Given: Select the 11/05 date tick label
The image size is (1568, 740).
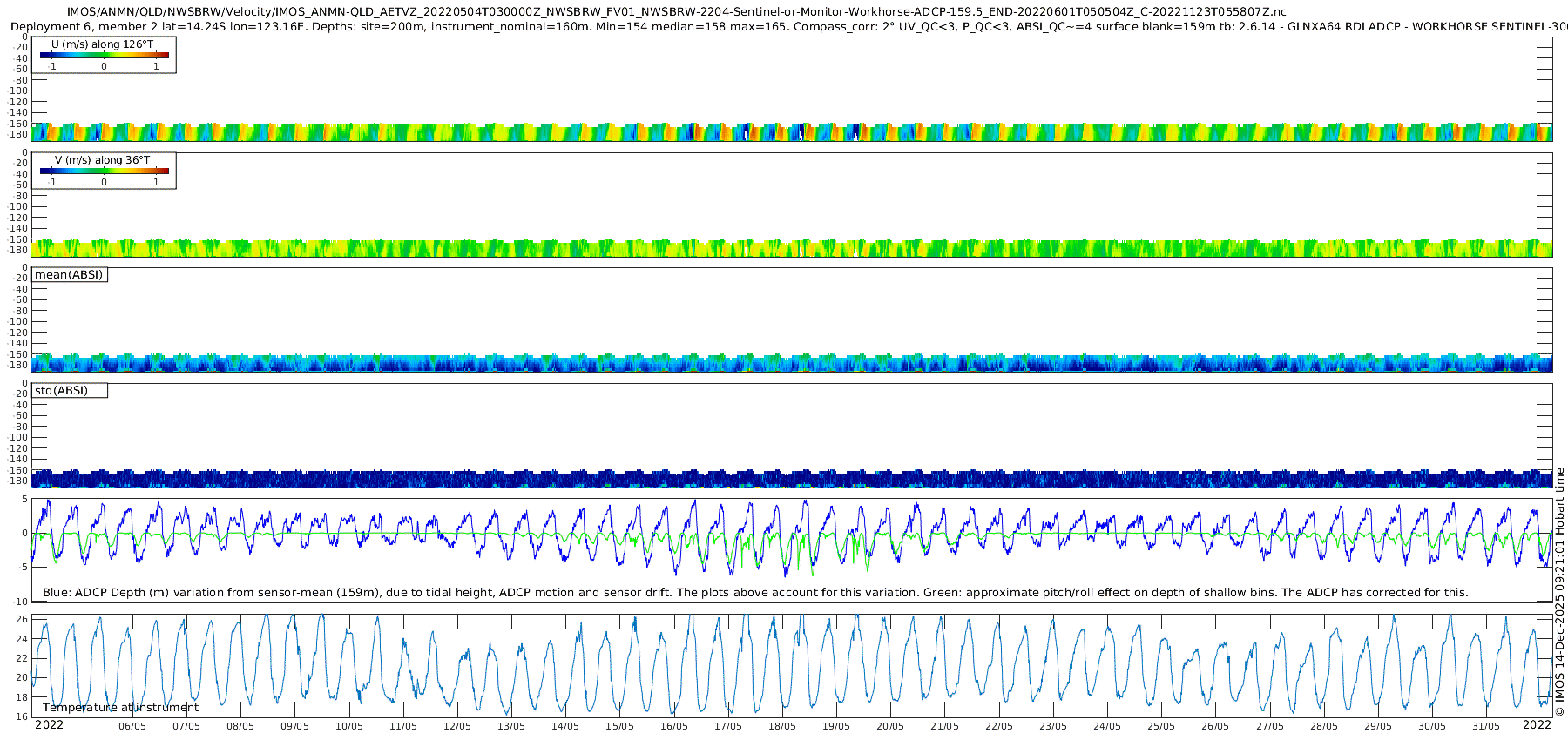Looking at the screenshot, I should click(403, 727).
